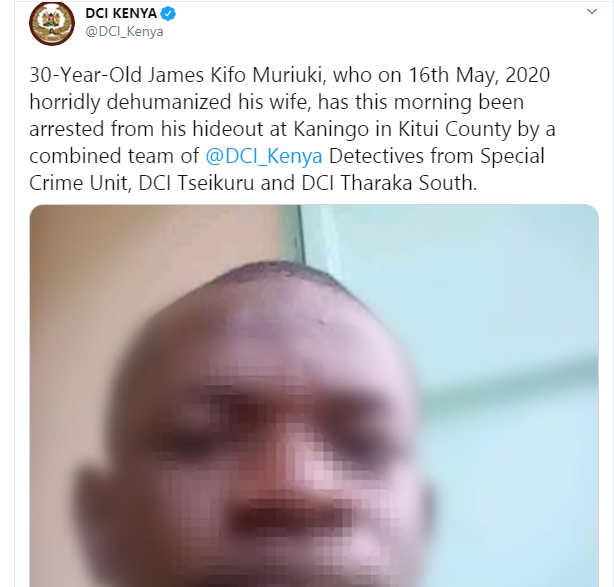Click the words 'Special' after Detectives

[x=512, y=156]
